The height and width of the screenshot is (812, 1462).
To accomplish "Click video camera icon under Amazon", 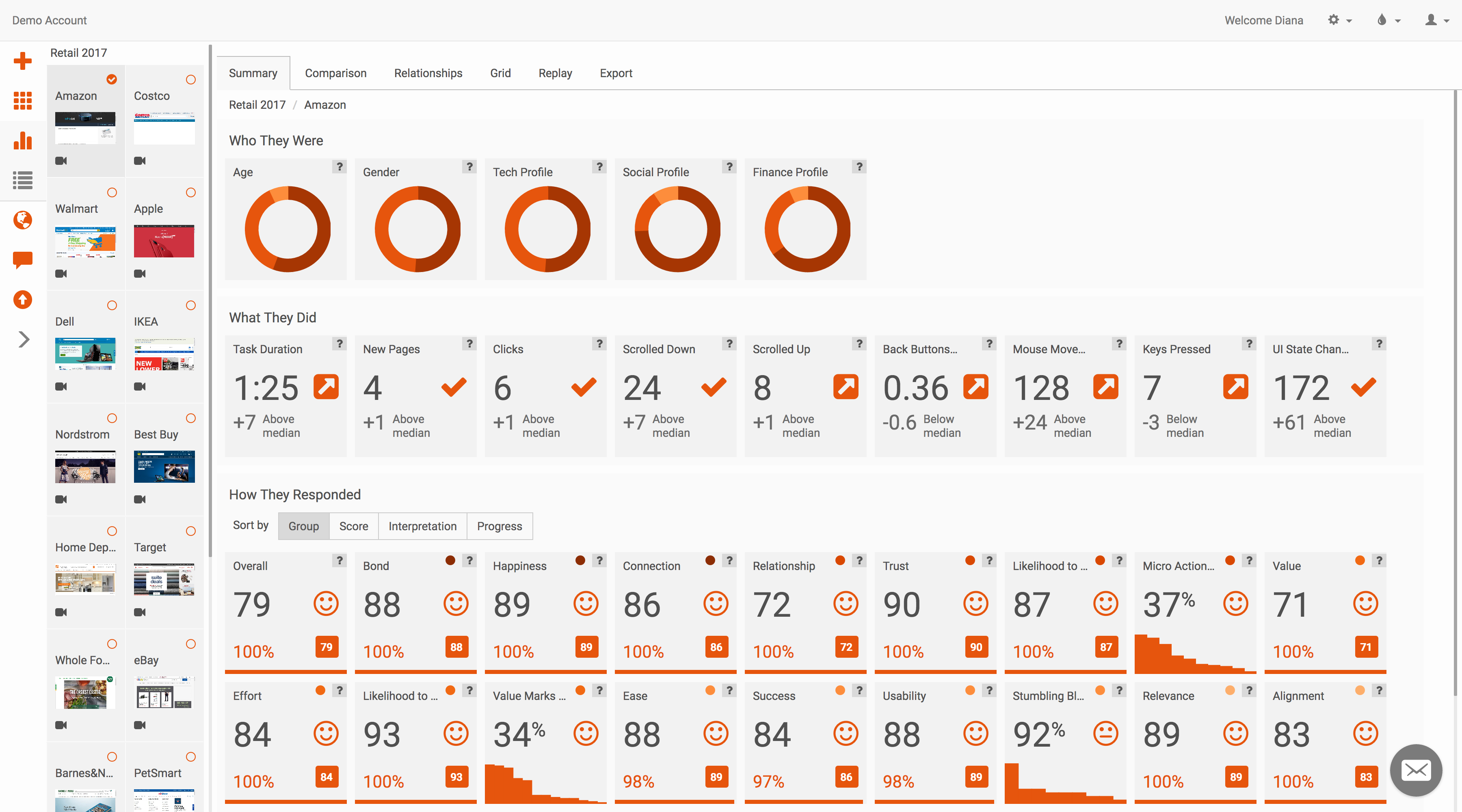I will tap(61, 161).
